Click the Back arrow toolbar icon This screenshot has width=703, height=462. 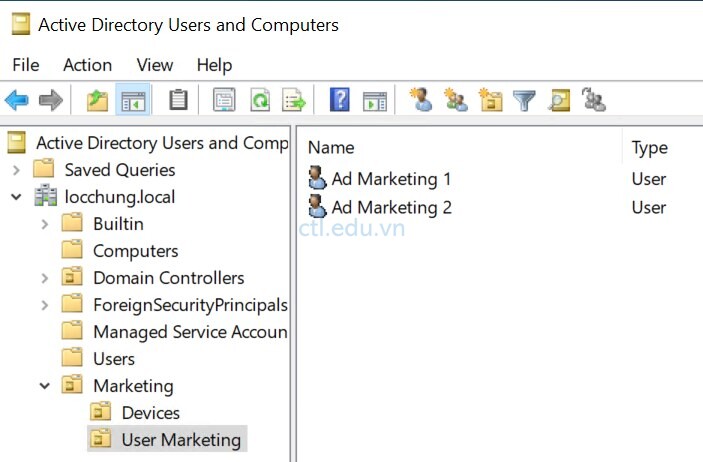tap(17, 100)
